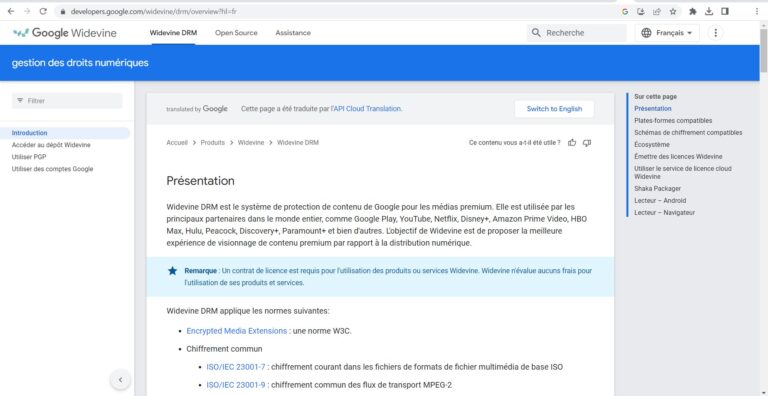The width and height of the screenshot is (768, 396).
Task: Click the Présentation heading text
Action: 200,181
